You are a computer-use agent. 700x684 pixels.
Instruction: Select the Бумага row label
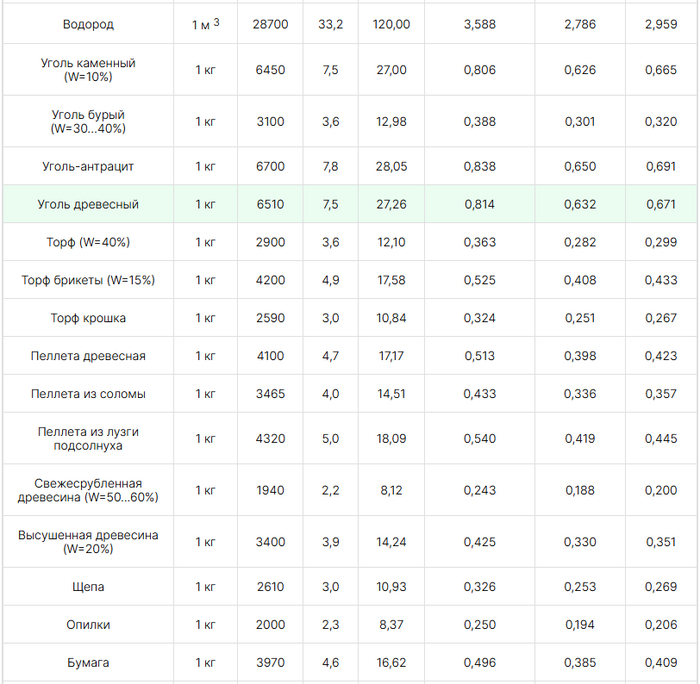pyautogui.click(x=88, y=663)
